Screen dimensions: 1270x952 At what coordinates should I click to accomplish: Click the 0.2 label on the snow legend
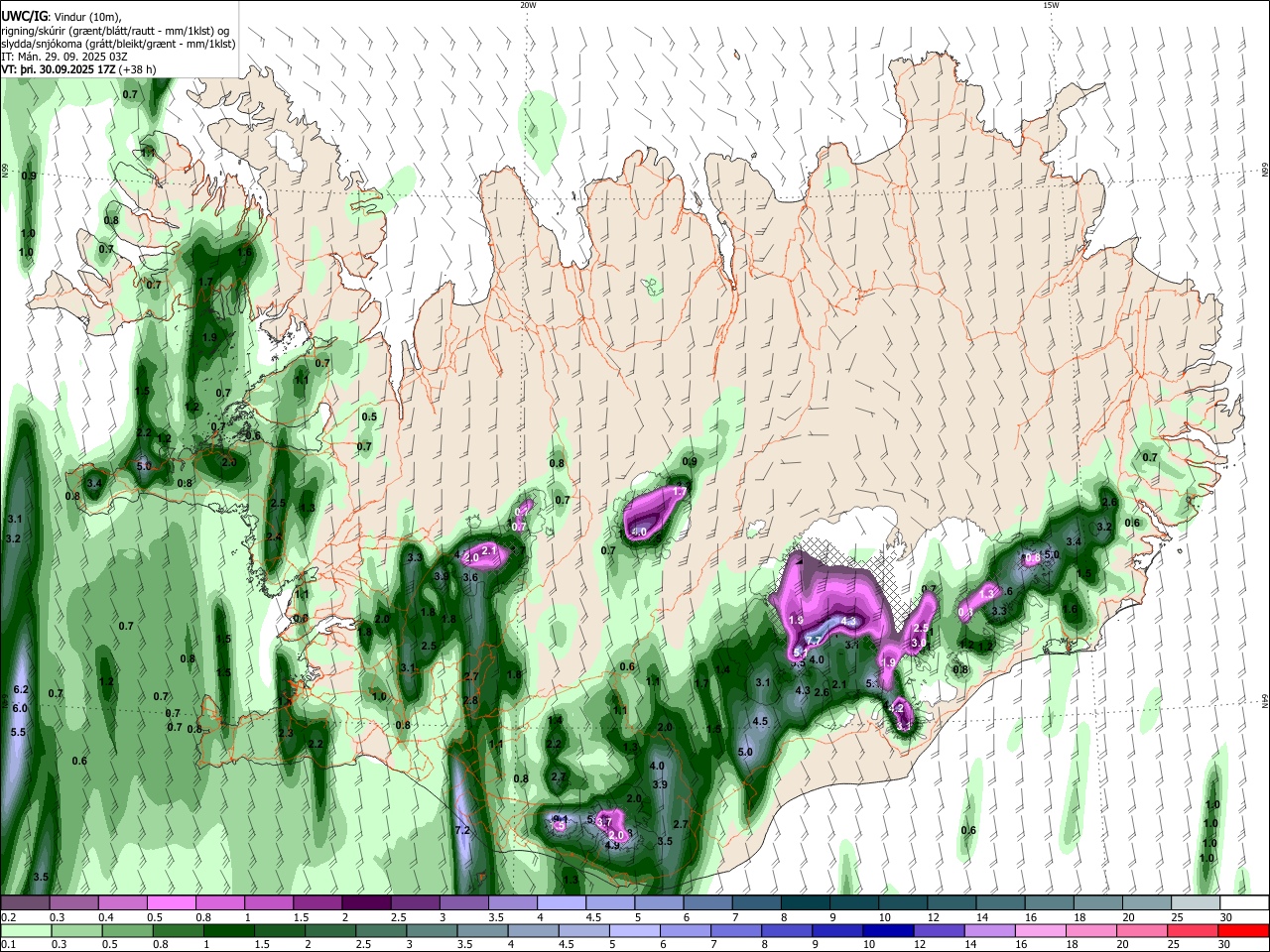pyautogui.click(x=8, y=917)
